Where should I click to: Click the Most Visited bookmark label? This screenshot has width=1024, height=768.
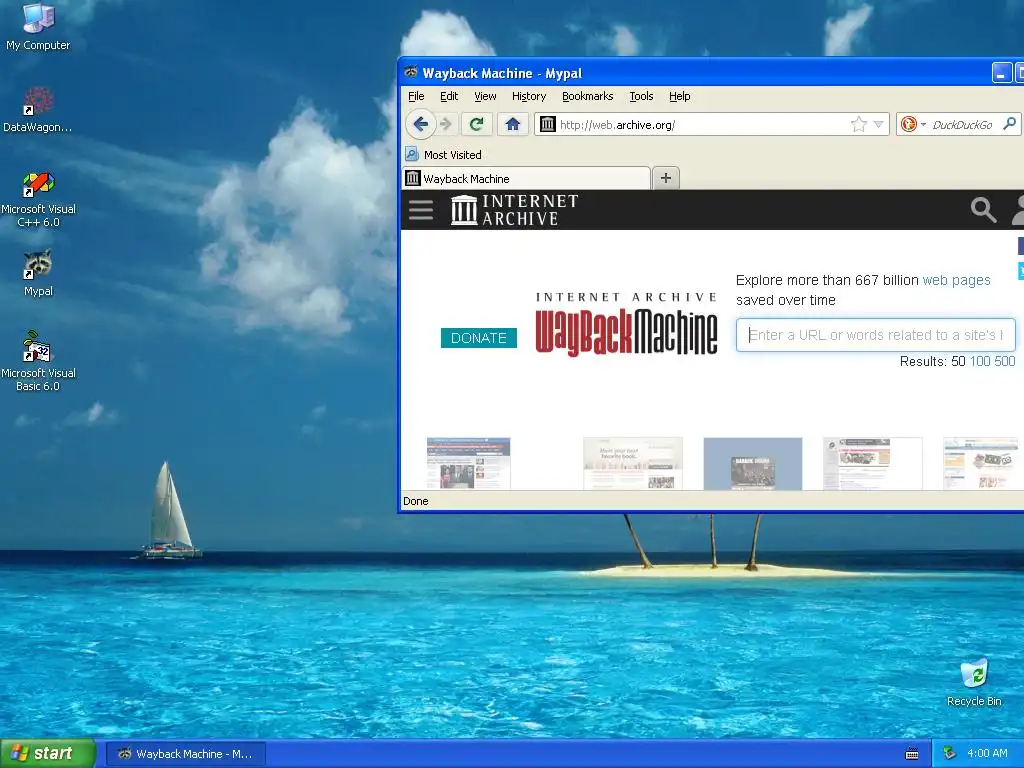(x=453, y=155)
